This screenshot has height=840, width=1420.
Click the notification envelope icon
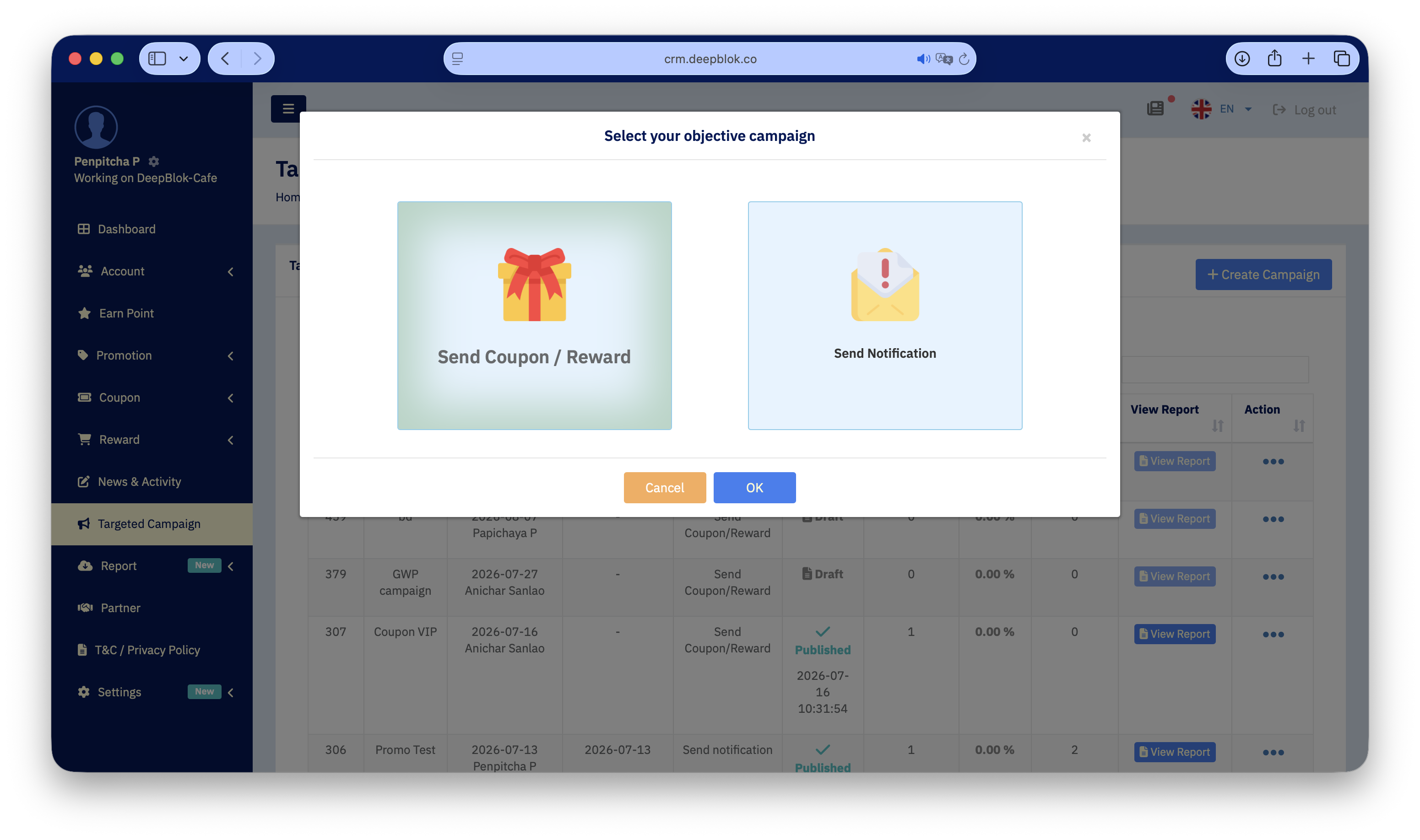pos(884,284)
